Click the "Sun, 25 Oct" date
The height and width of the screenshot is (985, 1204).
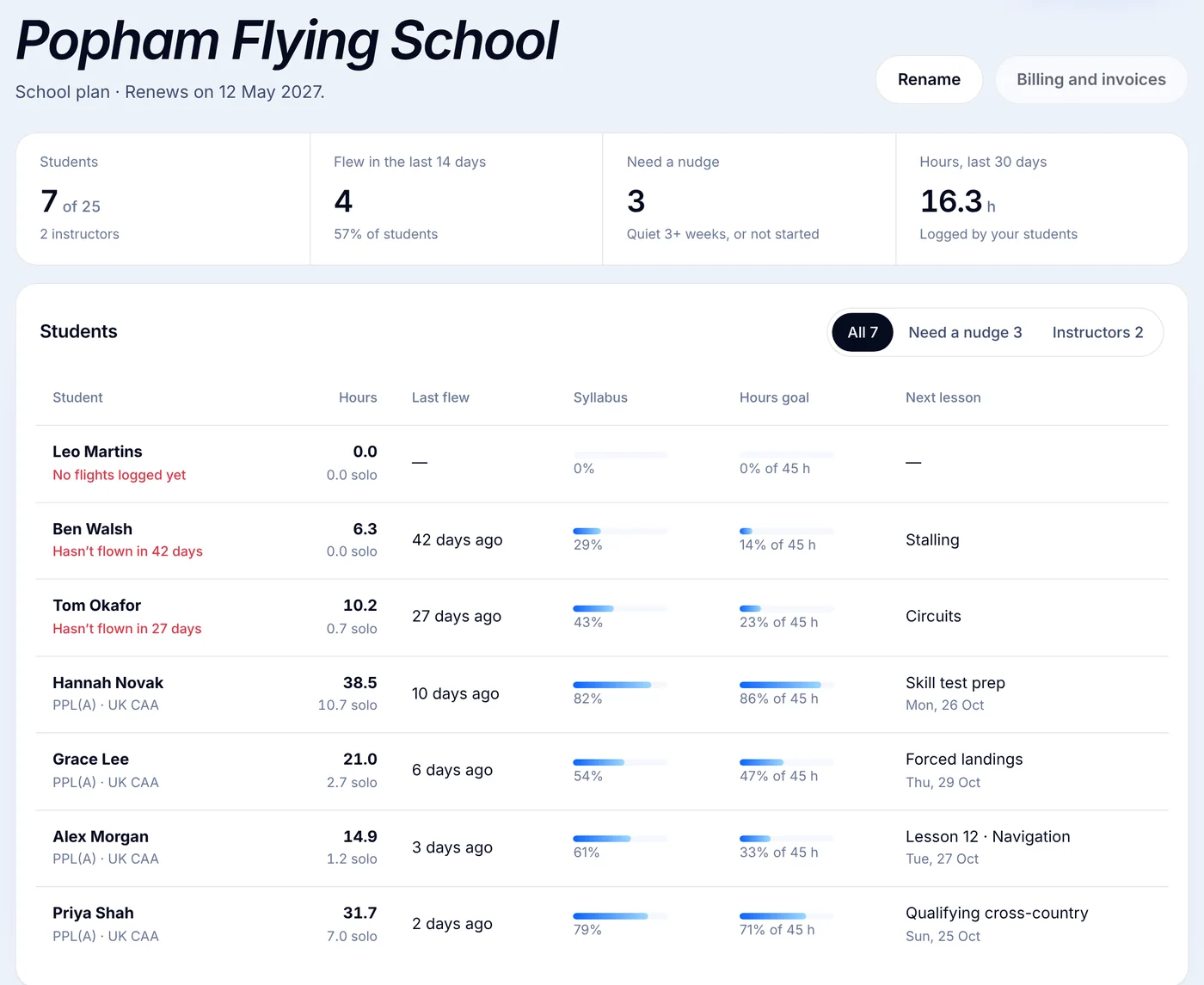(943, 937)
